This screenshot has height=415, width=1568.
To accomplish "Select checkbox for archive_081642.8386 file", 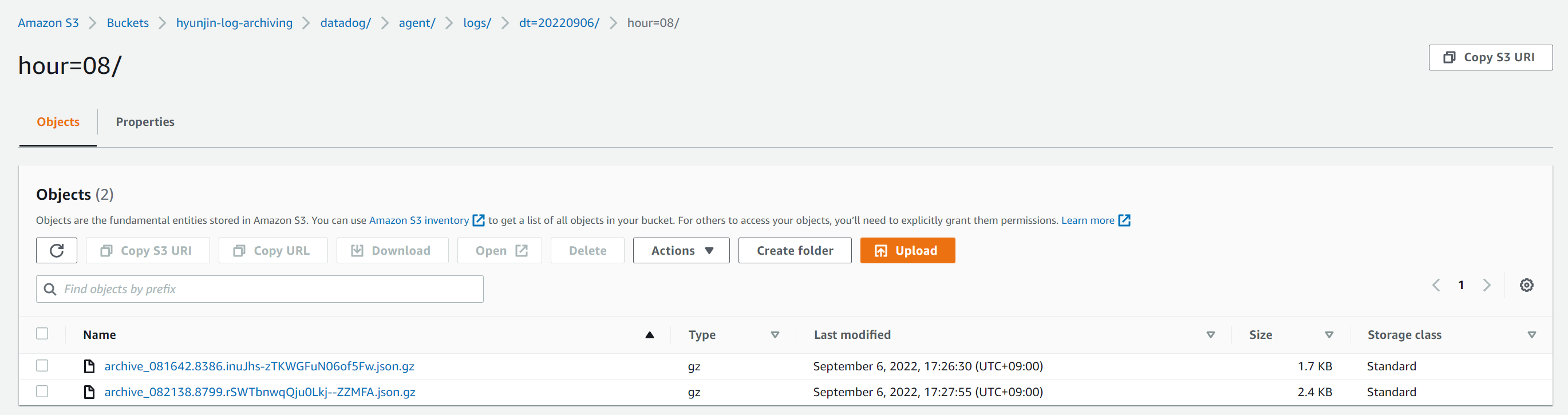I will pos(42,366).
